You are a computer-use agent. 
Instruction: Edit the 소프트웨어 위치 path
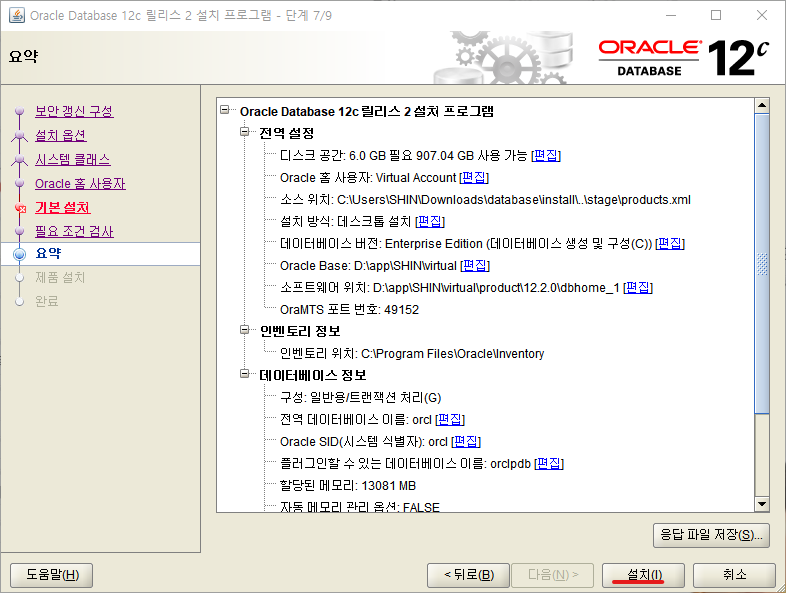[638, 287]
